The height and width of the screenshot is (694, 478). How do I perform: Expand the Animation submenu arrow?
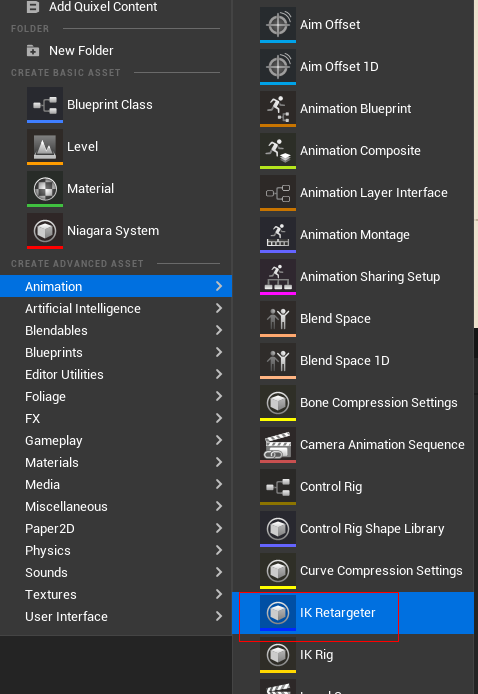[x=219, y=286]
